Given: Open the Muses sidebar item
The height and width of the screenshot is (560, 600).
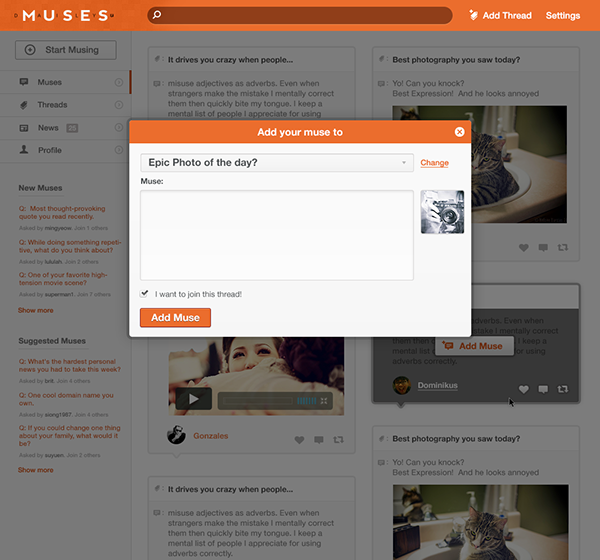Looking at the screenshot, I should [x=65, y=82].
